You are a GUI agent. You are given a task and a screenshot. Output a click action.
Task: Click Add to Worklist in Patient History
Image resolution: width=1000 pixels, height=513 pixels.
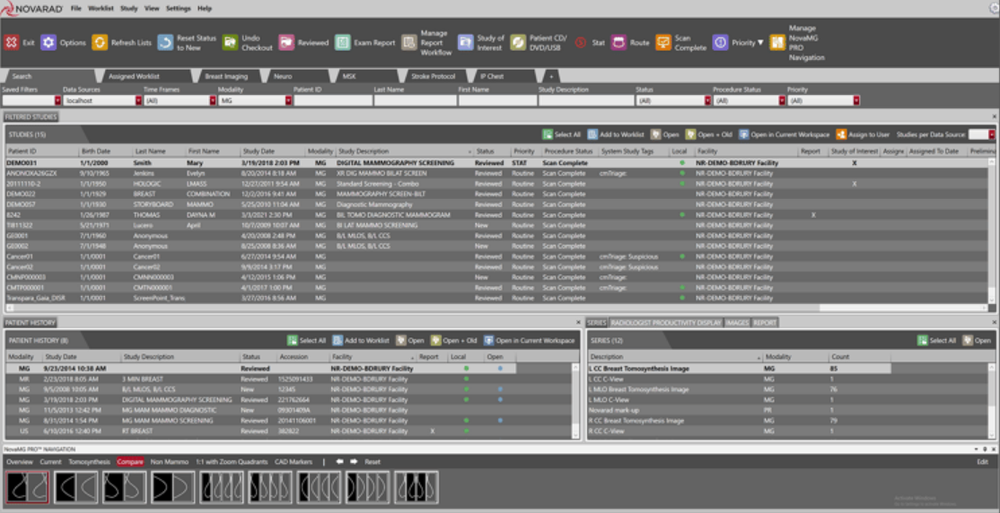click(x=360, y=341)
